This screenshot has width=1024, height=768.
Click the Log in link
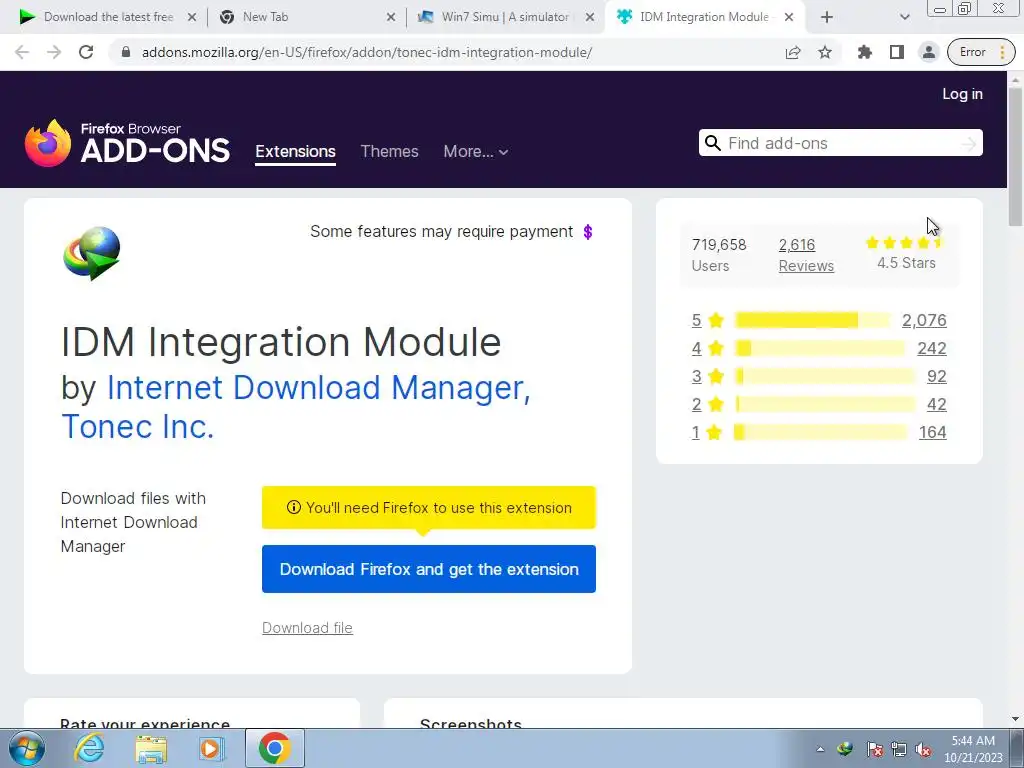(x=962, y=94)
